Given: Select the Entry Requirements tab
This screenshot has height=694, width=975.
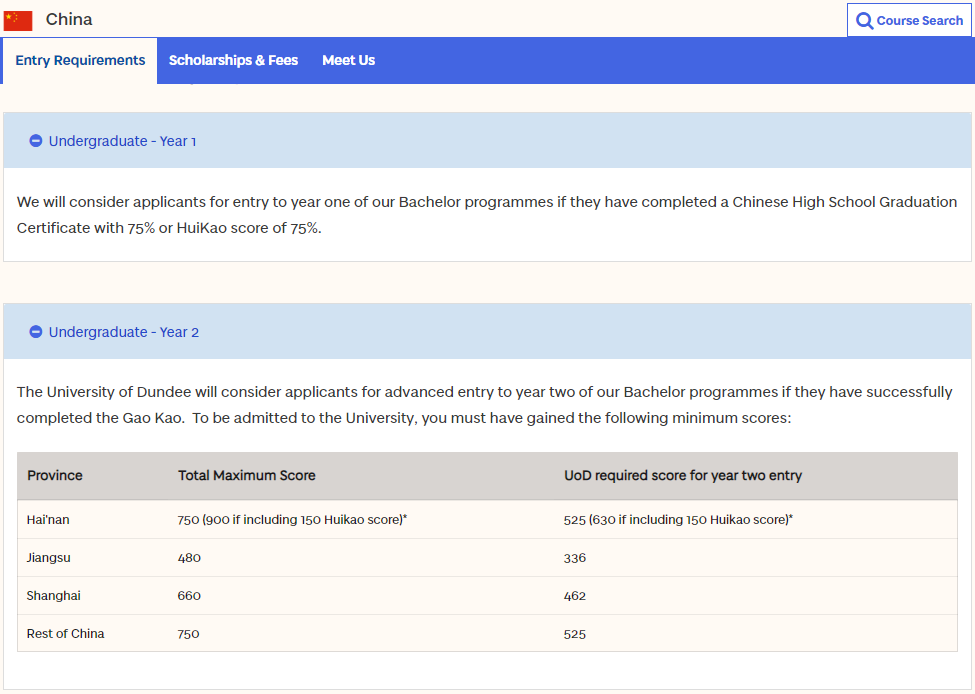Looking at the screenshot, I should (80, 60).
